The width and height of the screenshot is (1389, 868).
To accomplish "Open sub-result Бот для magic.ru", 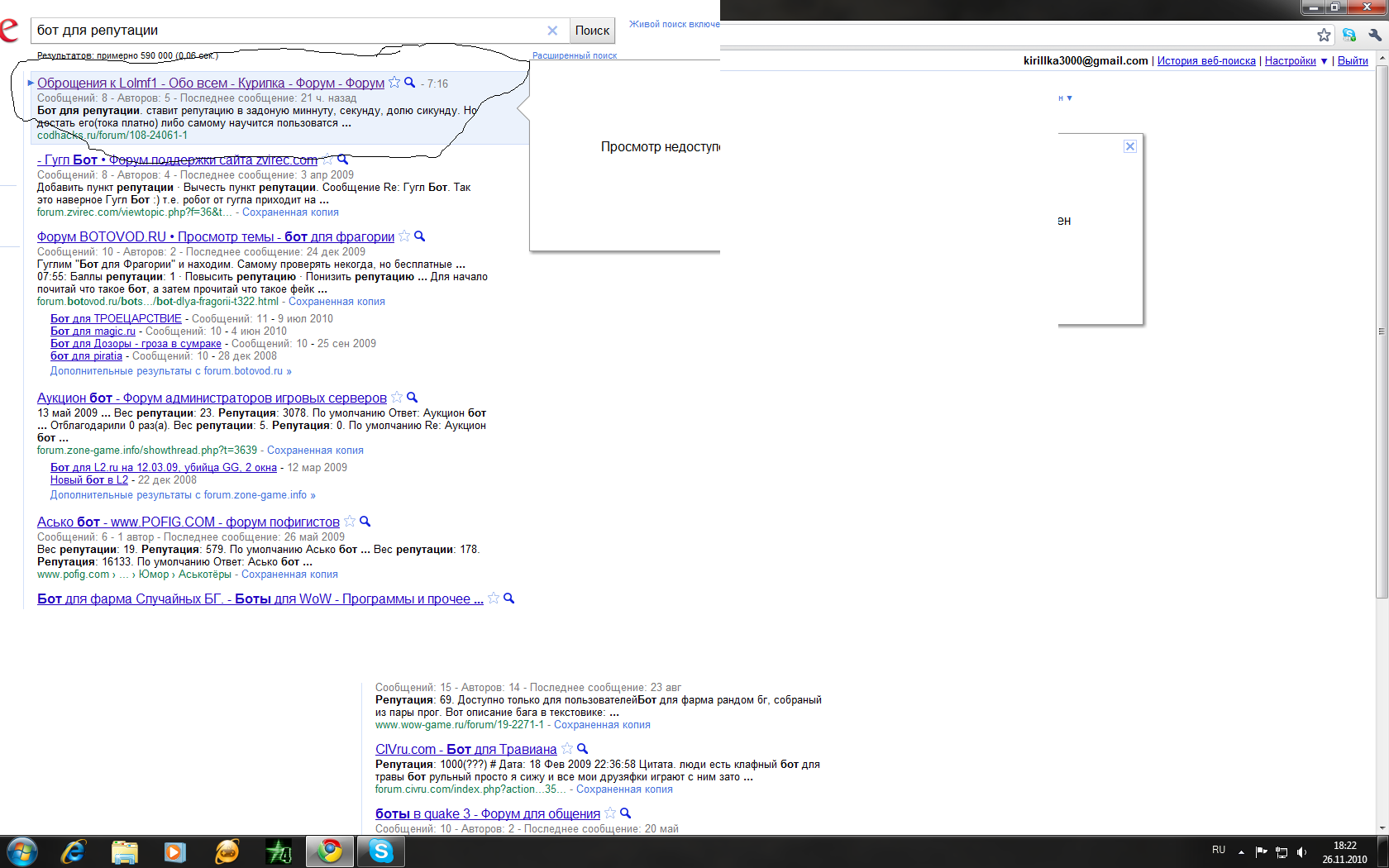I will pos(93,331).
